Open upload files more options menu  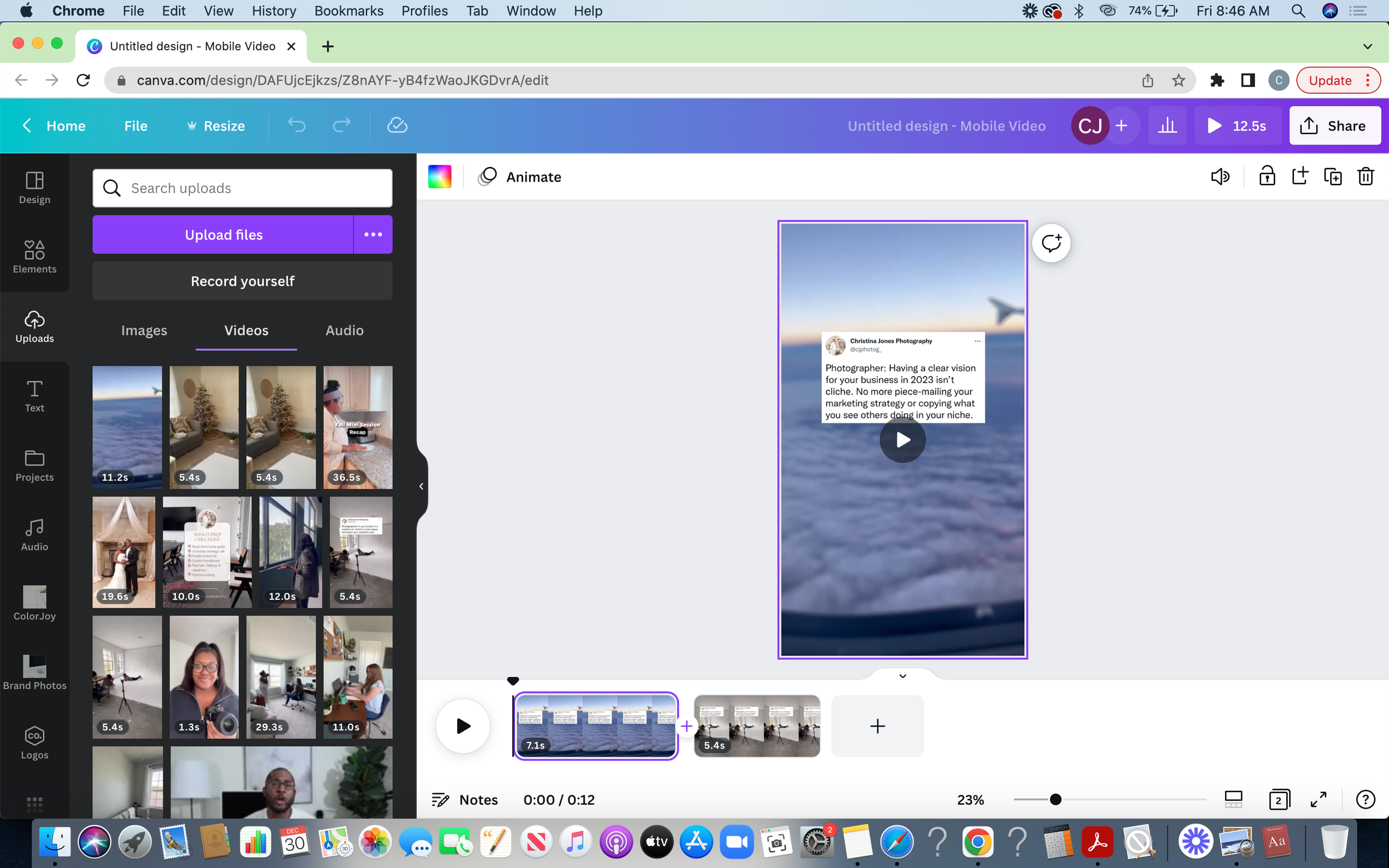(x=373, y=234)
